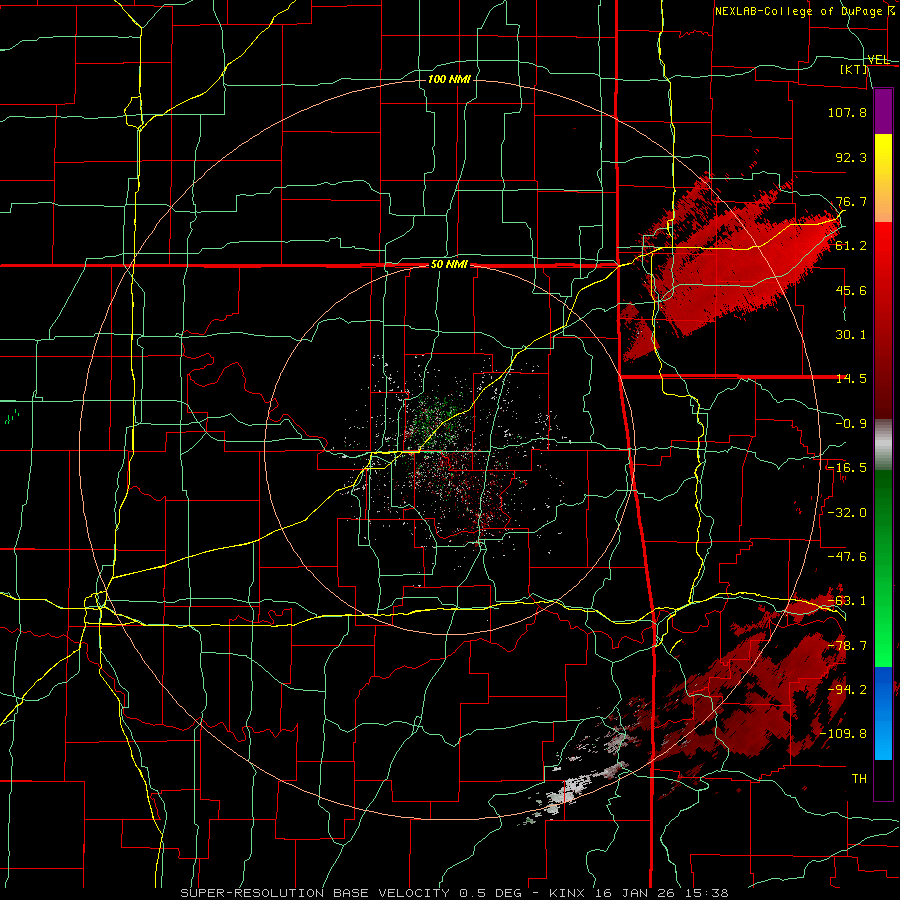
Task: Pick the blue segment of velocity scale
Action: tap(883, 713)
